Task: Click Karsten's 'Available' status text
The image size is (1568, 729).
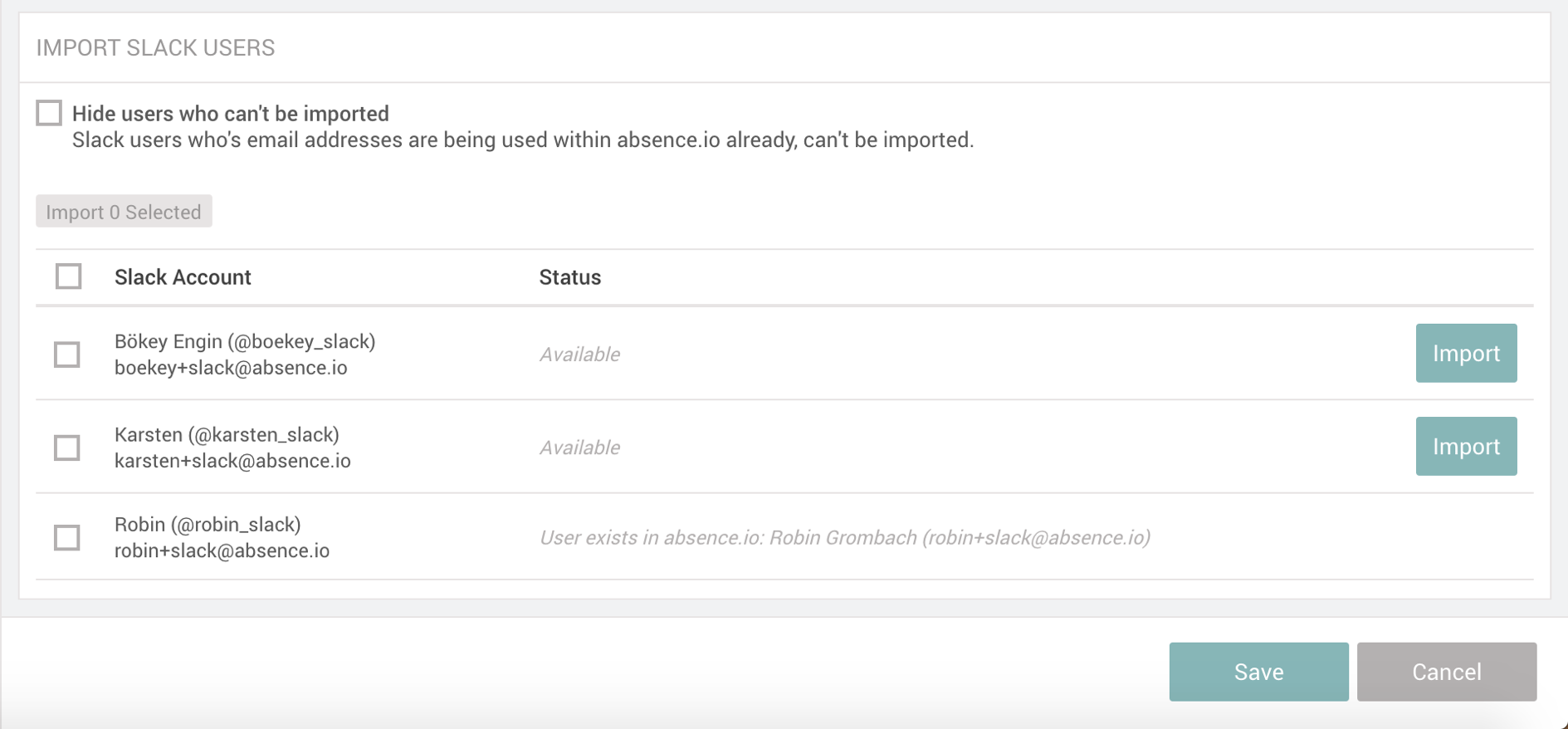Action: [579, 448]
